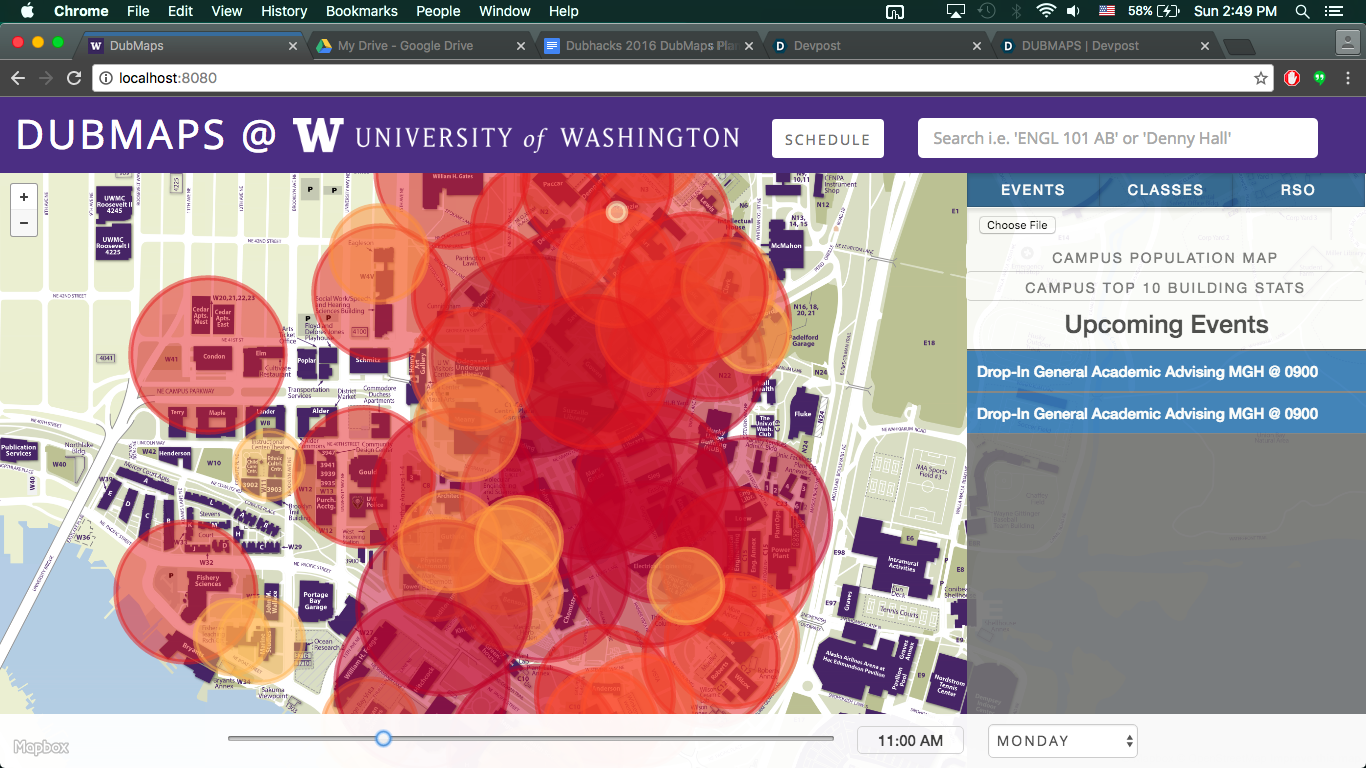This screenshot has height=768, width=1366.
Task: Click the Bluetooth icon in the menu bar
Action: pos(1018,11)
